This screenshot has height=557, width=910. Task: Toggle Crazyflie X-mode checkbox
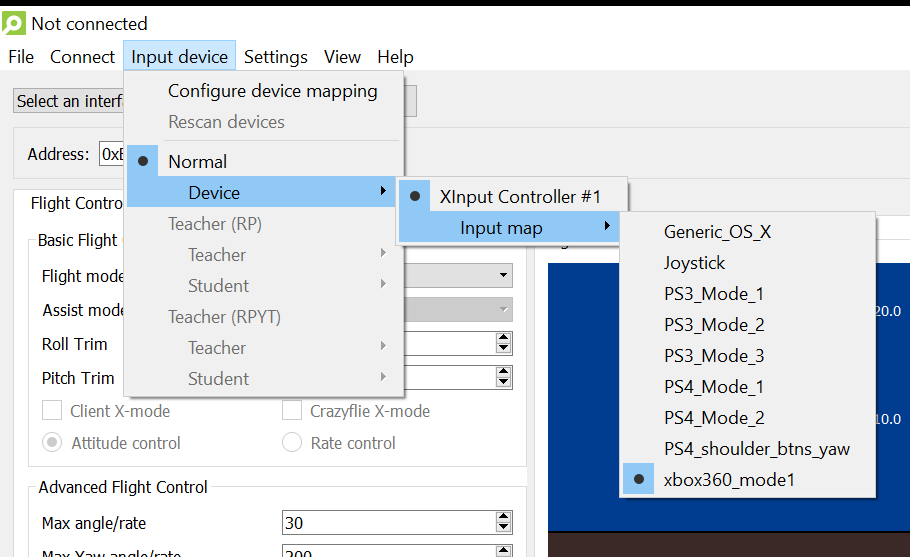click(292, 411)
